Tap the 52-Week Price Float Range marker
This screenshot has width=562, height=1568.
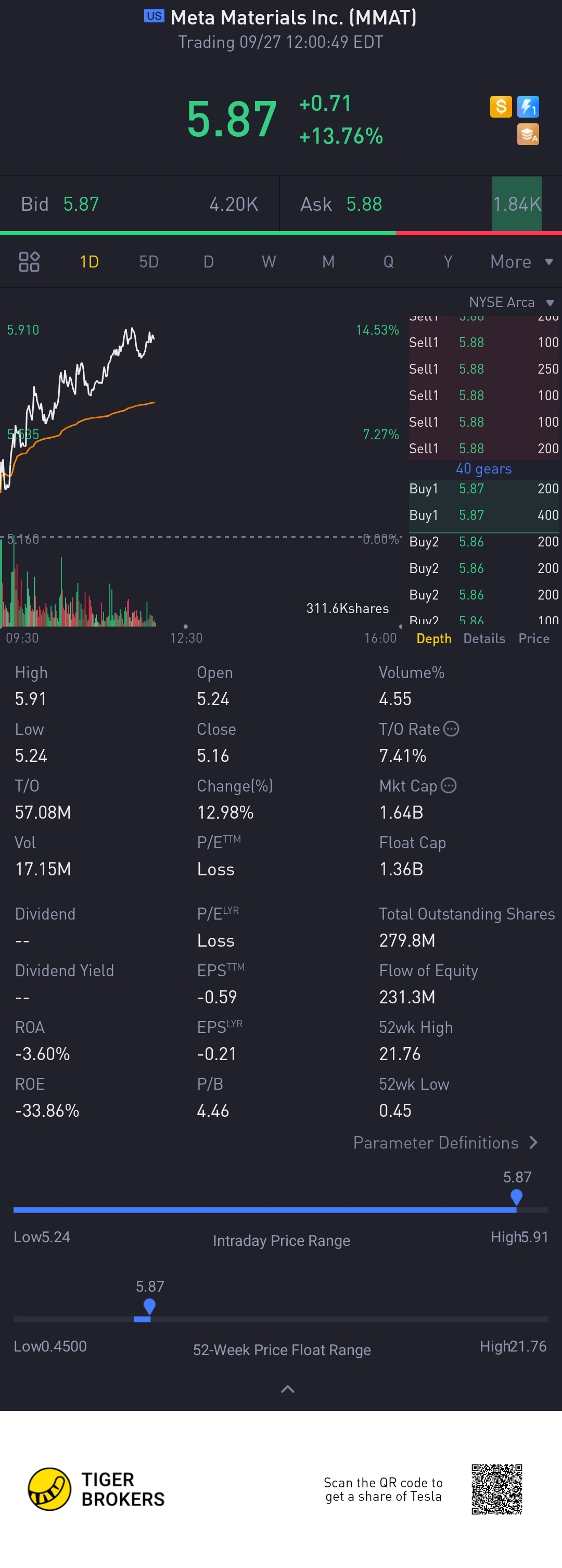pos(149,1306)
